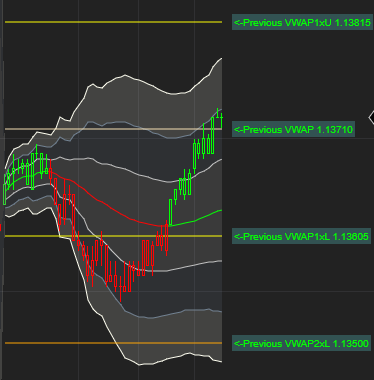Select the small red marker on left edge

[1, 228]
